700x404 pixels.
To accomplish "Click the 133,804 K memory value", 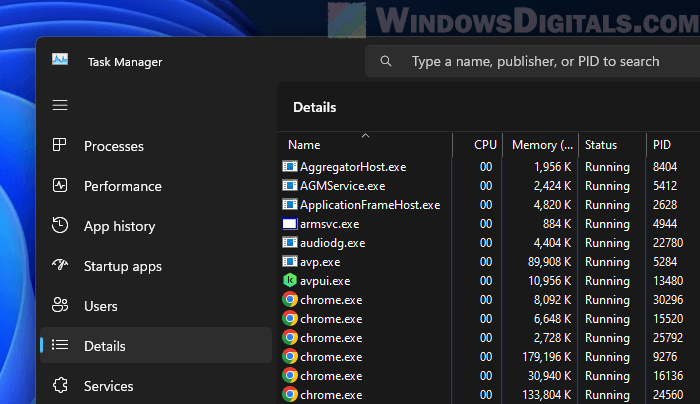I will 546,395.
